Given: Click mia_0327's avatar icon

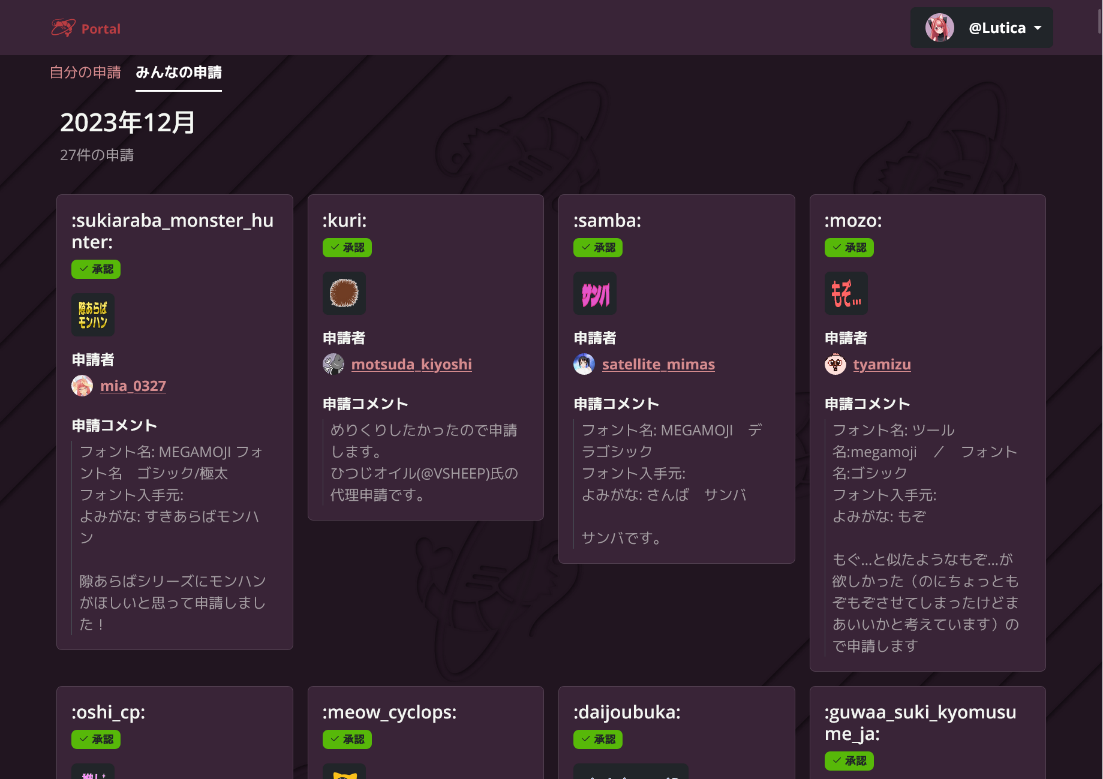Looking at the screenshot, I should click(83, 386).
